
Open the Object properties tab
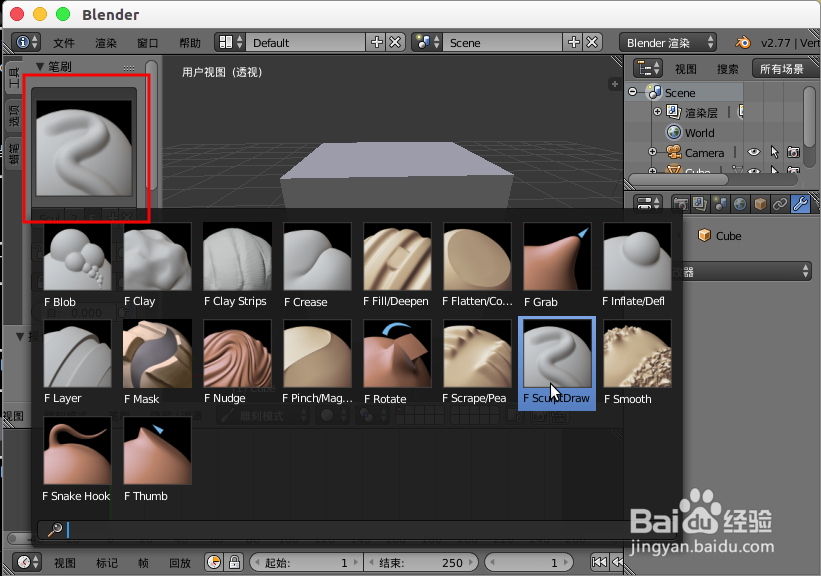tap(760, 204)
